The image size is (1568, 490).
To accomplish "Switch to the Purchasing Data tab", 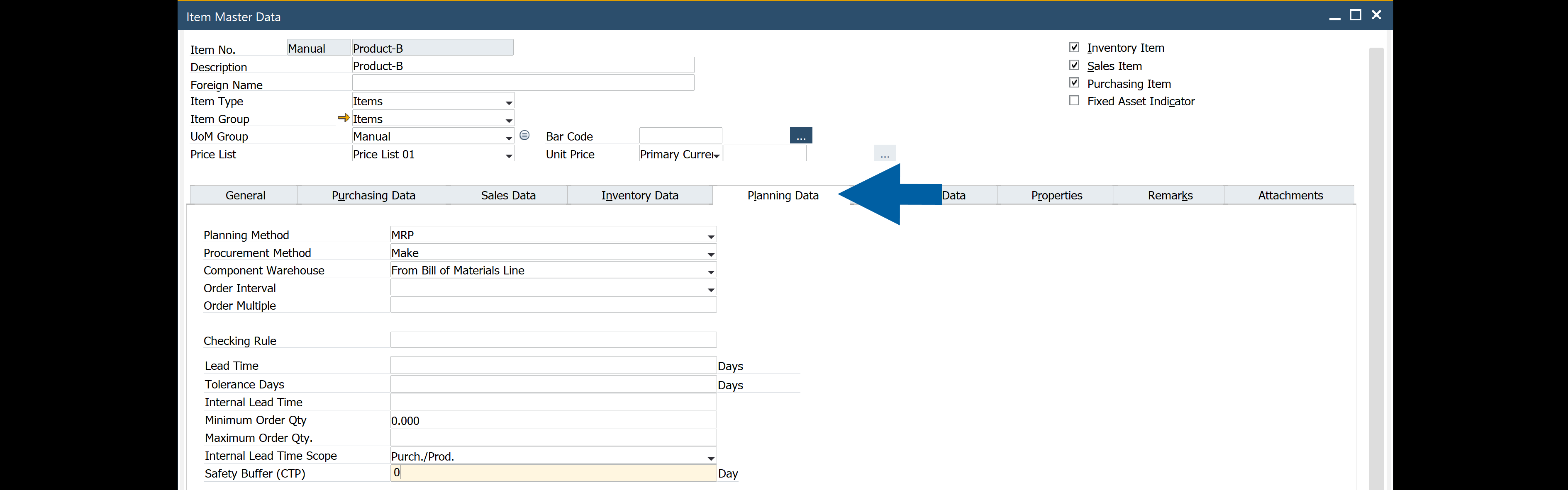I will 373,195.
